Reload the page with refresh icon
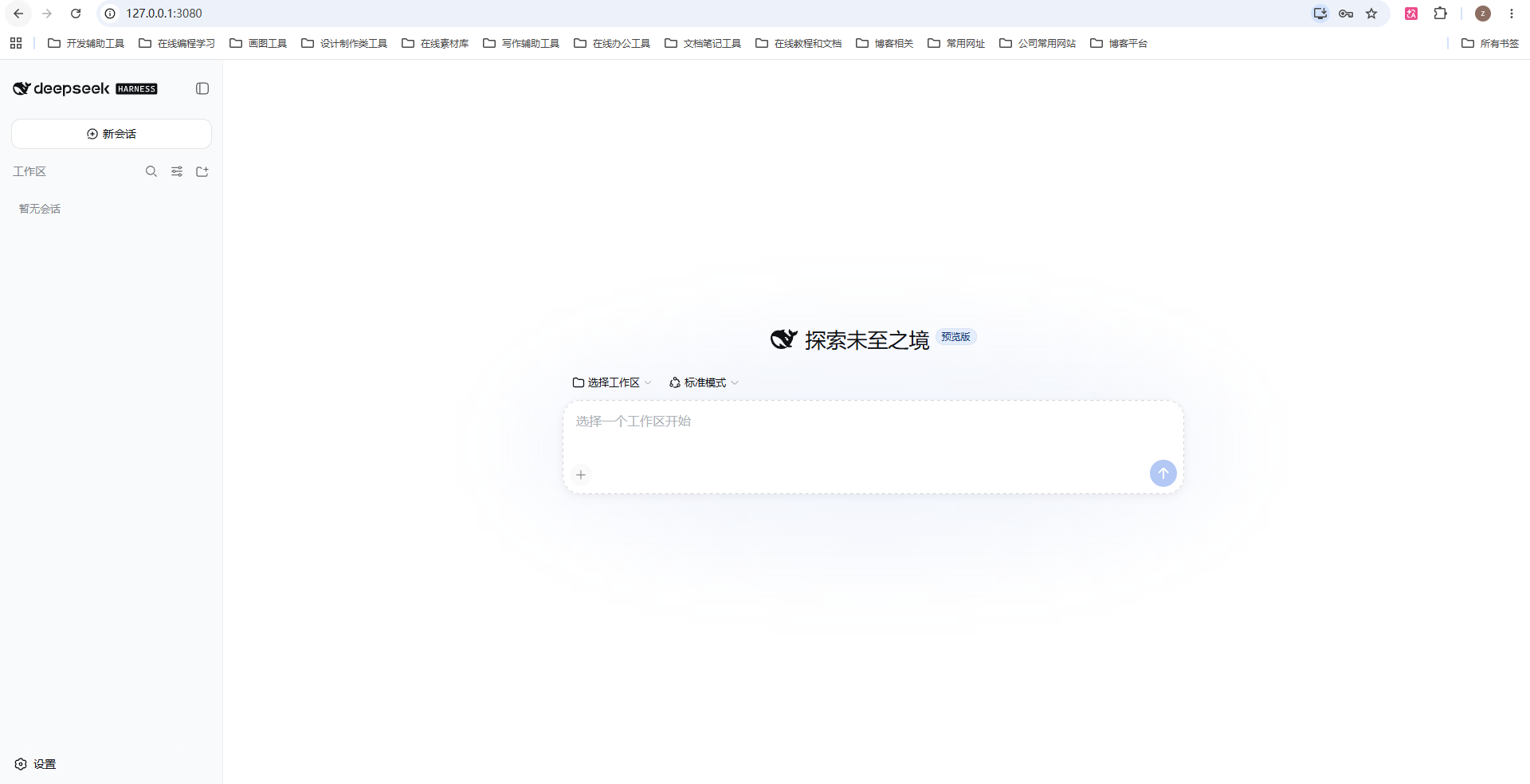 click(76, 14)
